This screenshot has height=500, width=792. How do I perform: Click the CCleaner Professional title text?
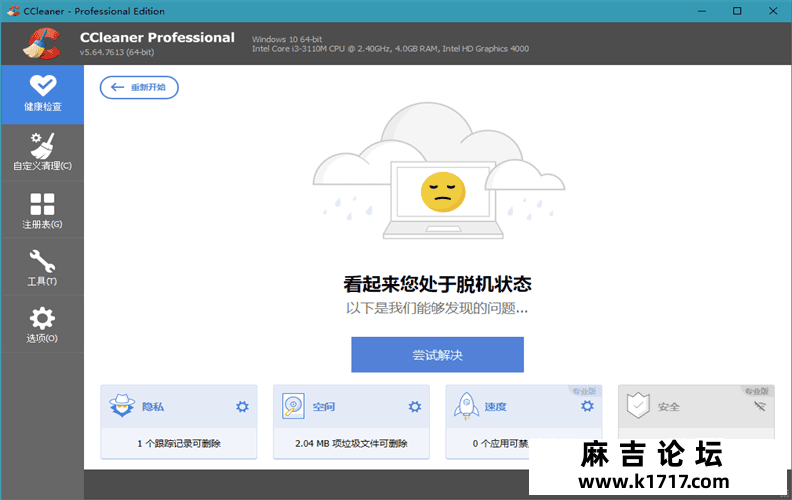(157, 37)
